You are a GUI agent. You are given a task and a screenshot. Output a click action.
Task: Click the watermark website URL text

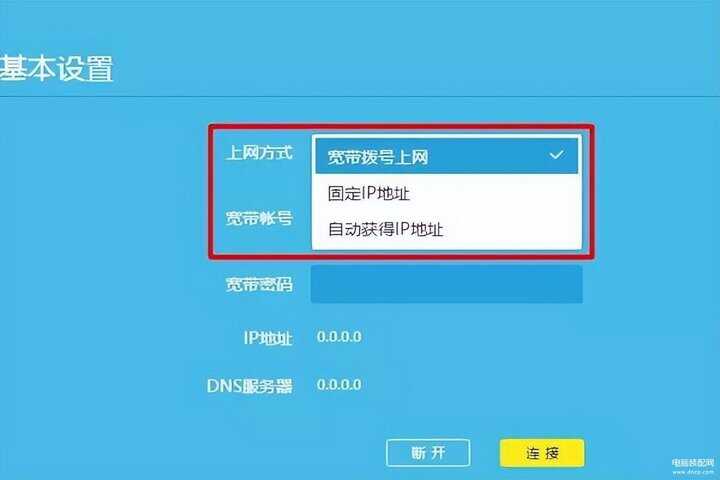click(693, 471)
